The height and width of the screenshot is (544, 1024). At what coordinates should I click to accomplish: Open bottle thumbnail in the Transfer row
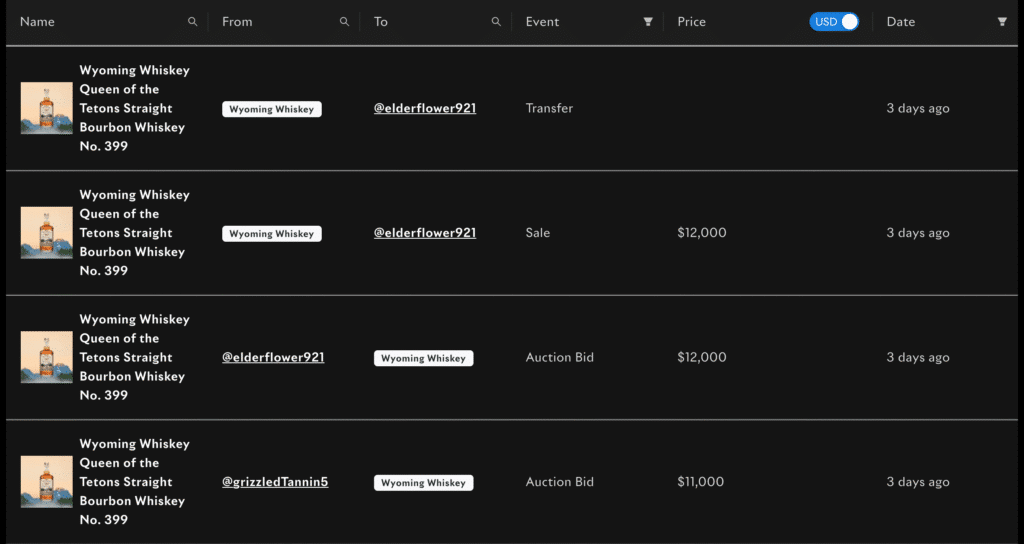pyautogui.click(x=46, y=108)
